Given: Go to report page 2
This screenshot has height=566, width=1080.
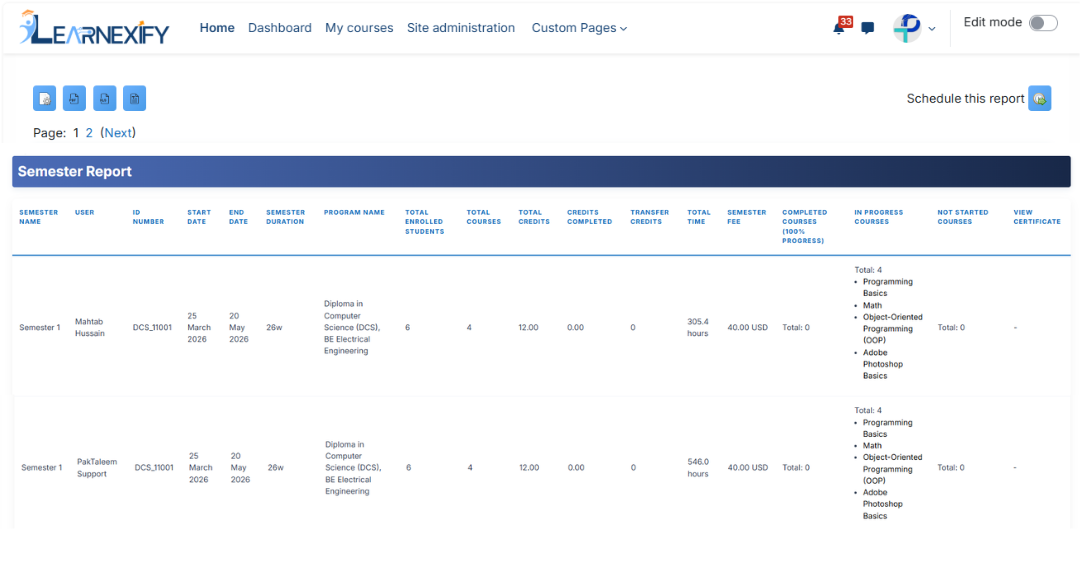Looking at the screenshot, I should (89, 133).
